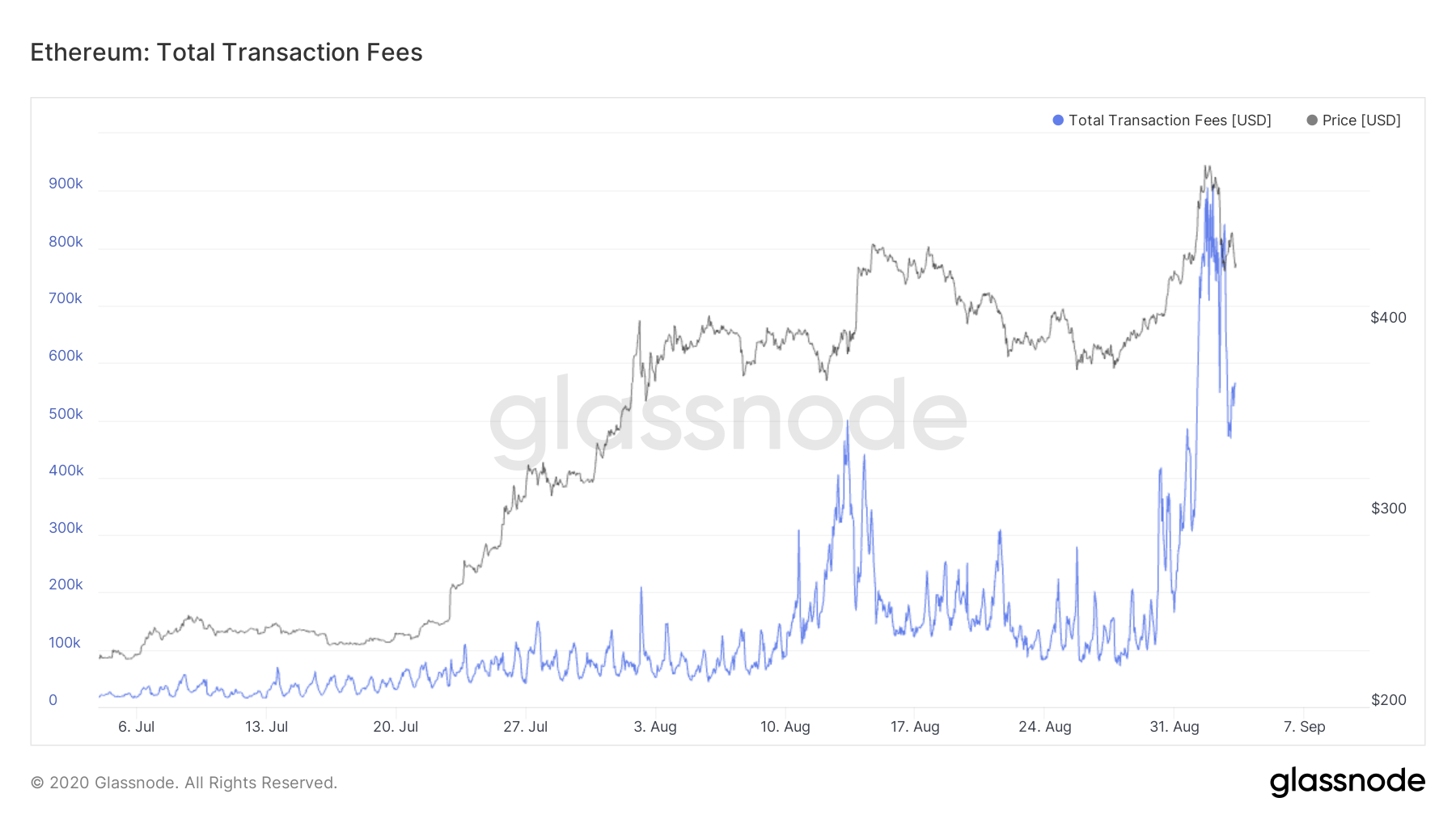Select the 3. Aug date label

[655, 727]
